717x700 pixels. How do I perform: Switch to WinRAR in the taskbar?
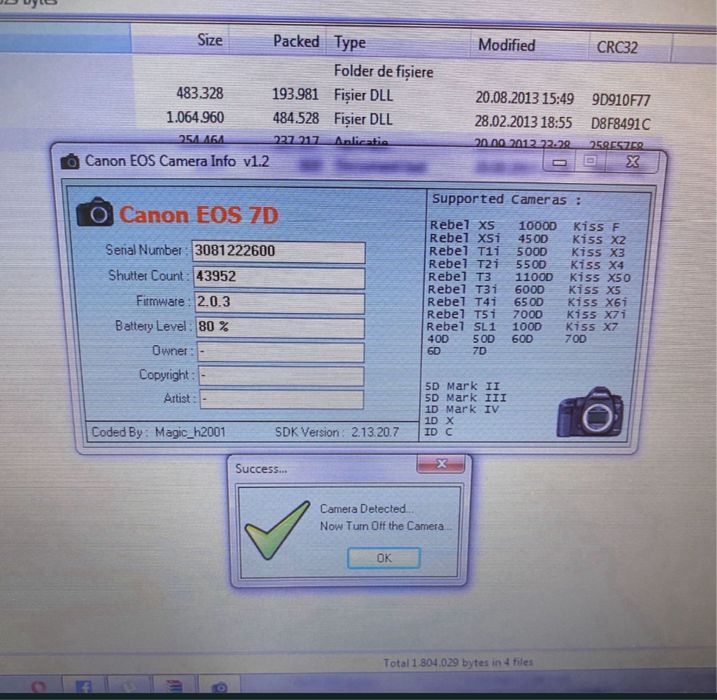point(174,686)
